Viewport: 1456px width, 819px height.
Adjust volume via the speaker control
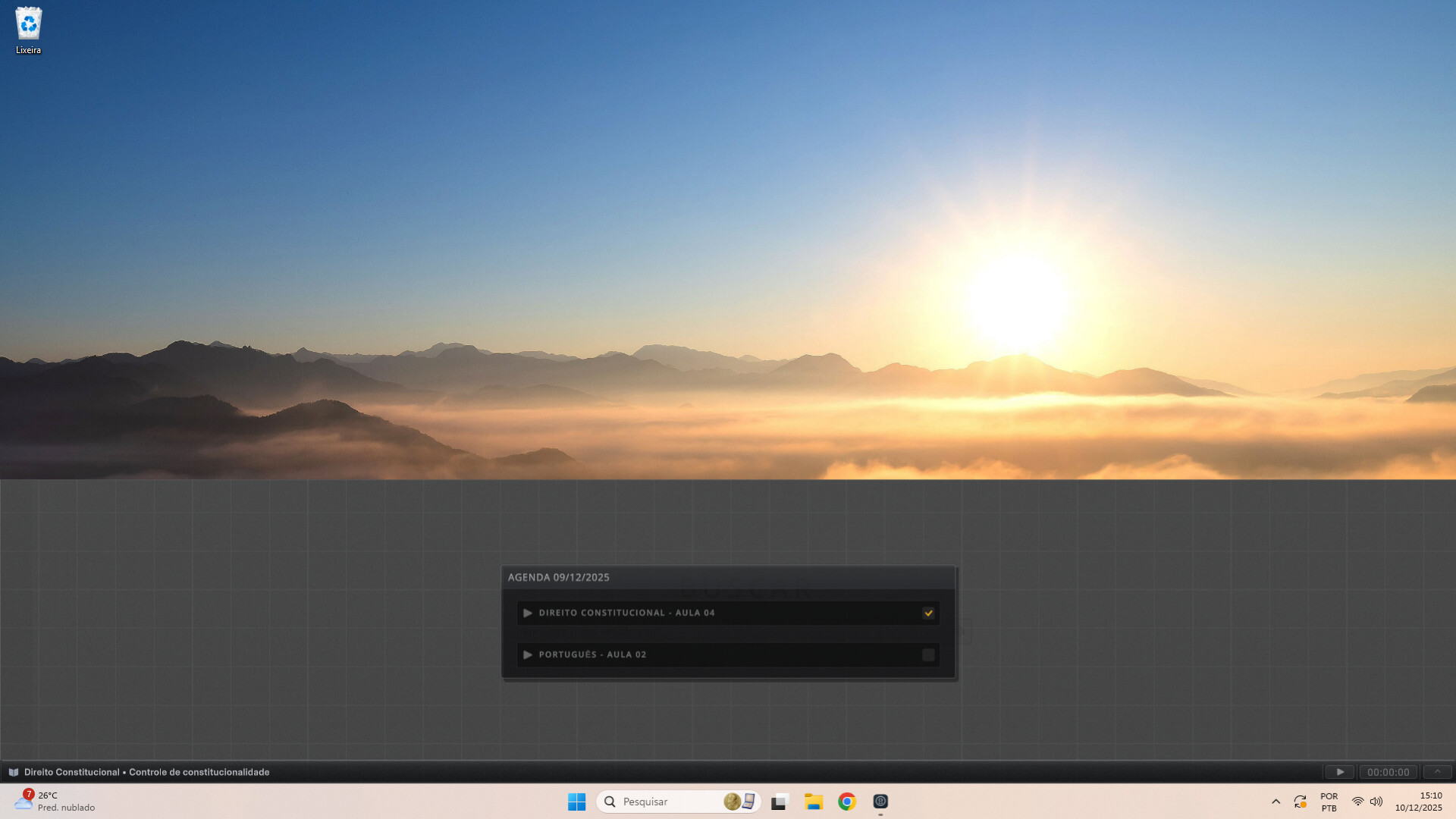1376,802
